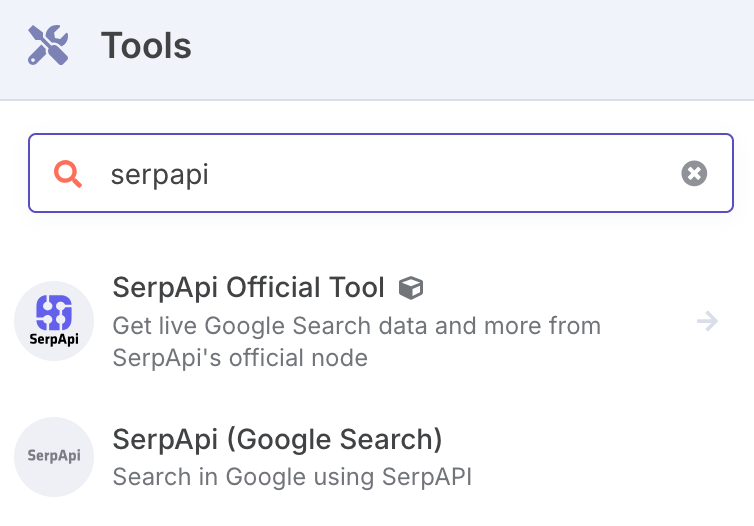Click the typed 'serpapi' text in search

point(159,175)
